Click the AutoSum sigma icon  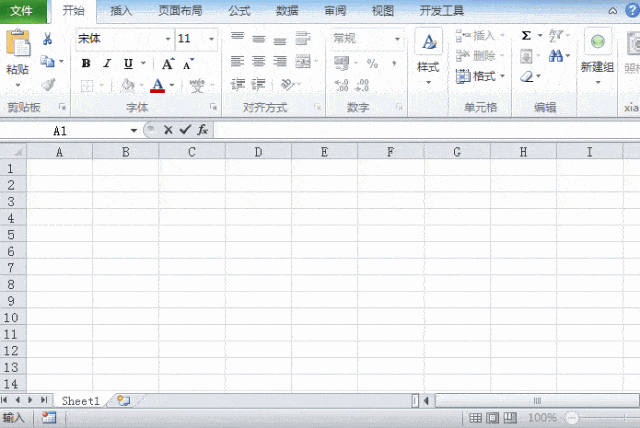click(526, 35)
